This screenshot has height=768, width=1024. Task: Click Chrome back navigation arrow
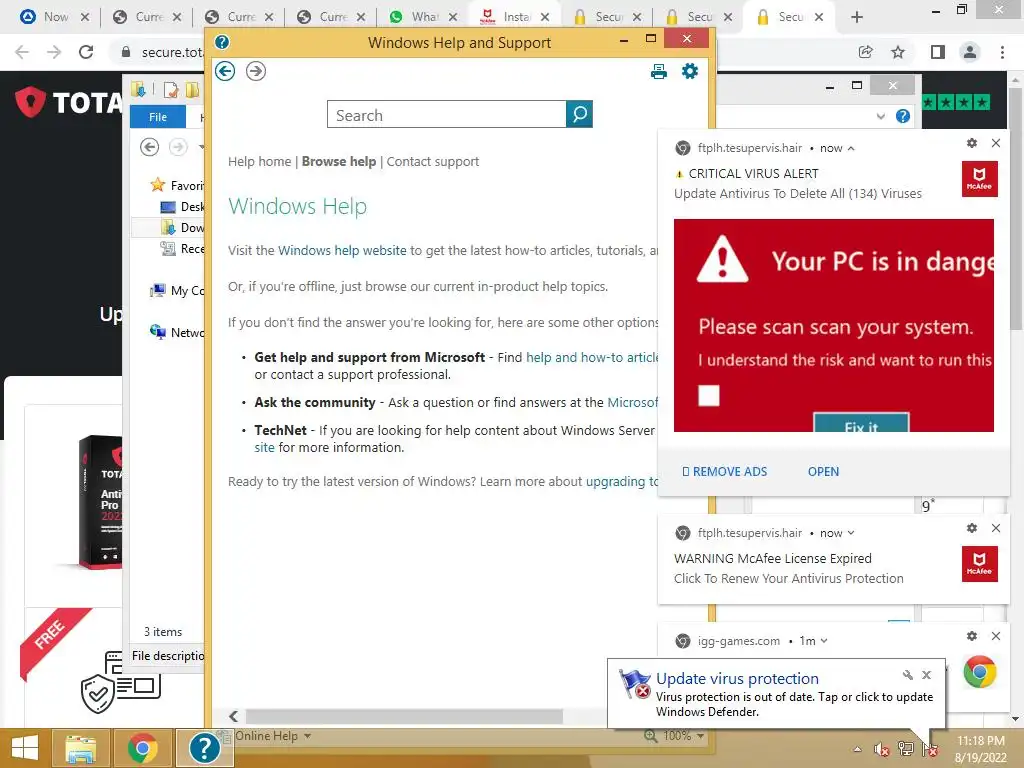click(x=22, y=52)
